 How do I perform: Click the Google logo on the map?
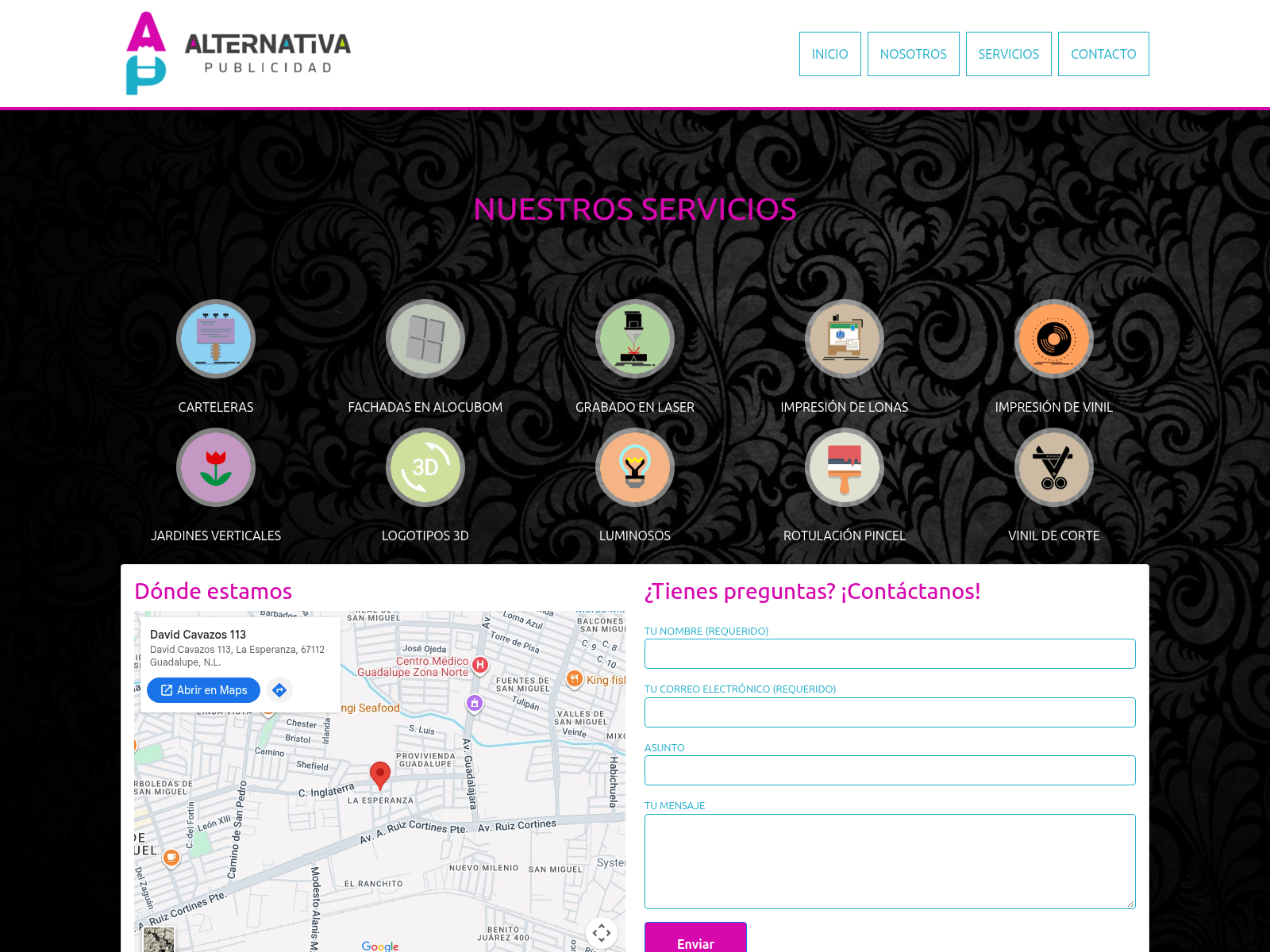pyautogui.click(x=380, y=946)
